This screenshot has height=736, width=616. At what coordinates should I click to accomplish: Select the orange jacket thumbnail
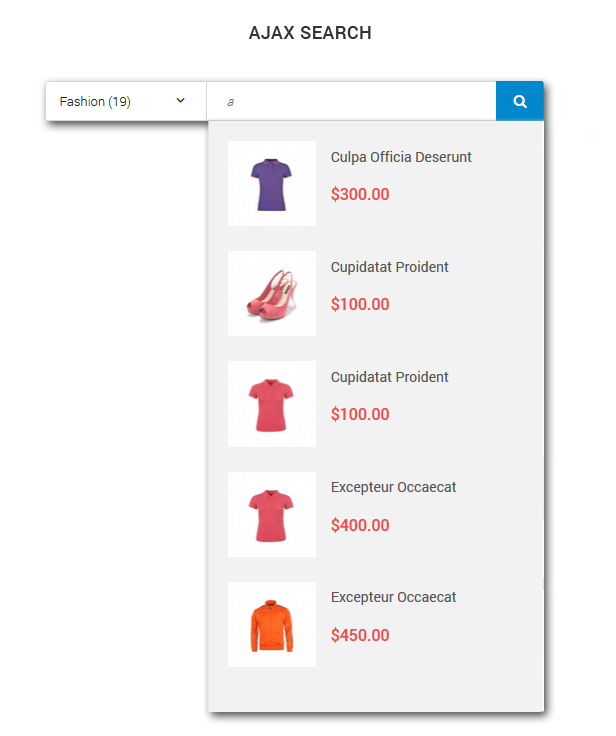(272, 624)
